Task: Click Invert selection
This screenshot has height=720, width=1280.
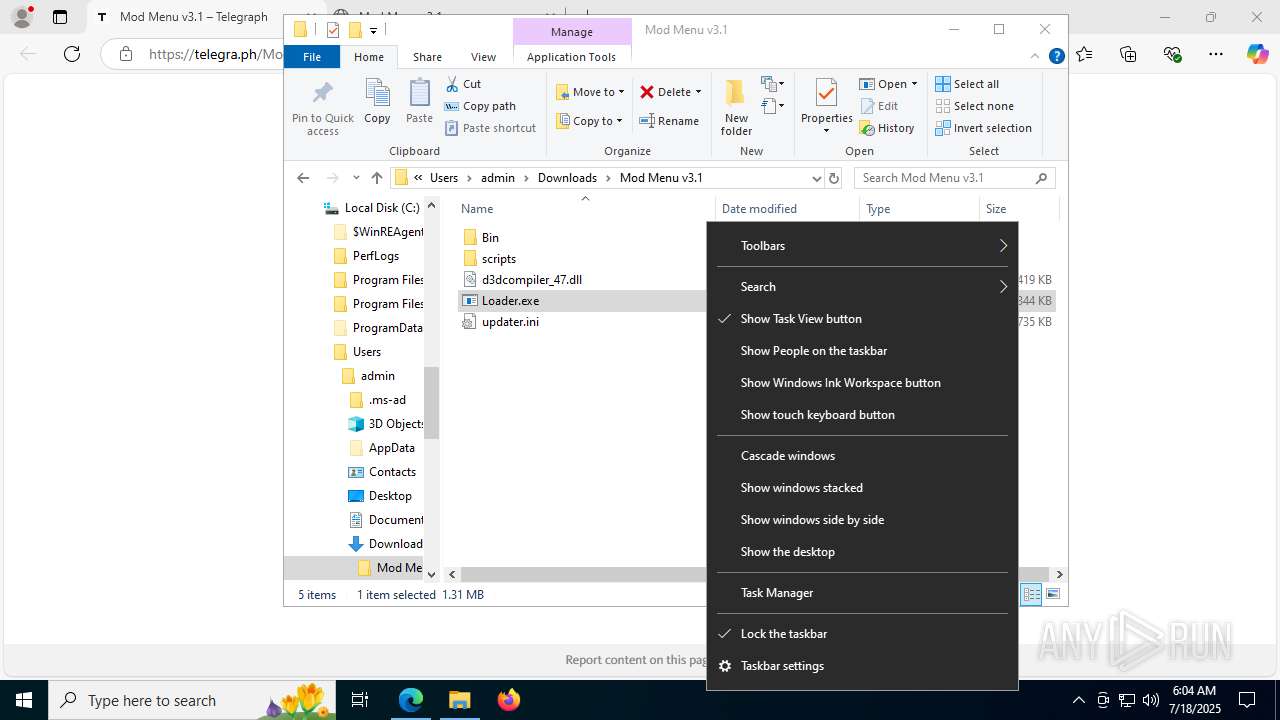Action: 983,128
